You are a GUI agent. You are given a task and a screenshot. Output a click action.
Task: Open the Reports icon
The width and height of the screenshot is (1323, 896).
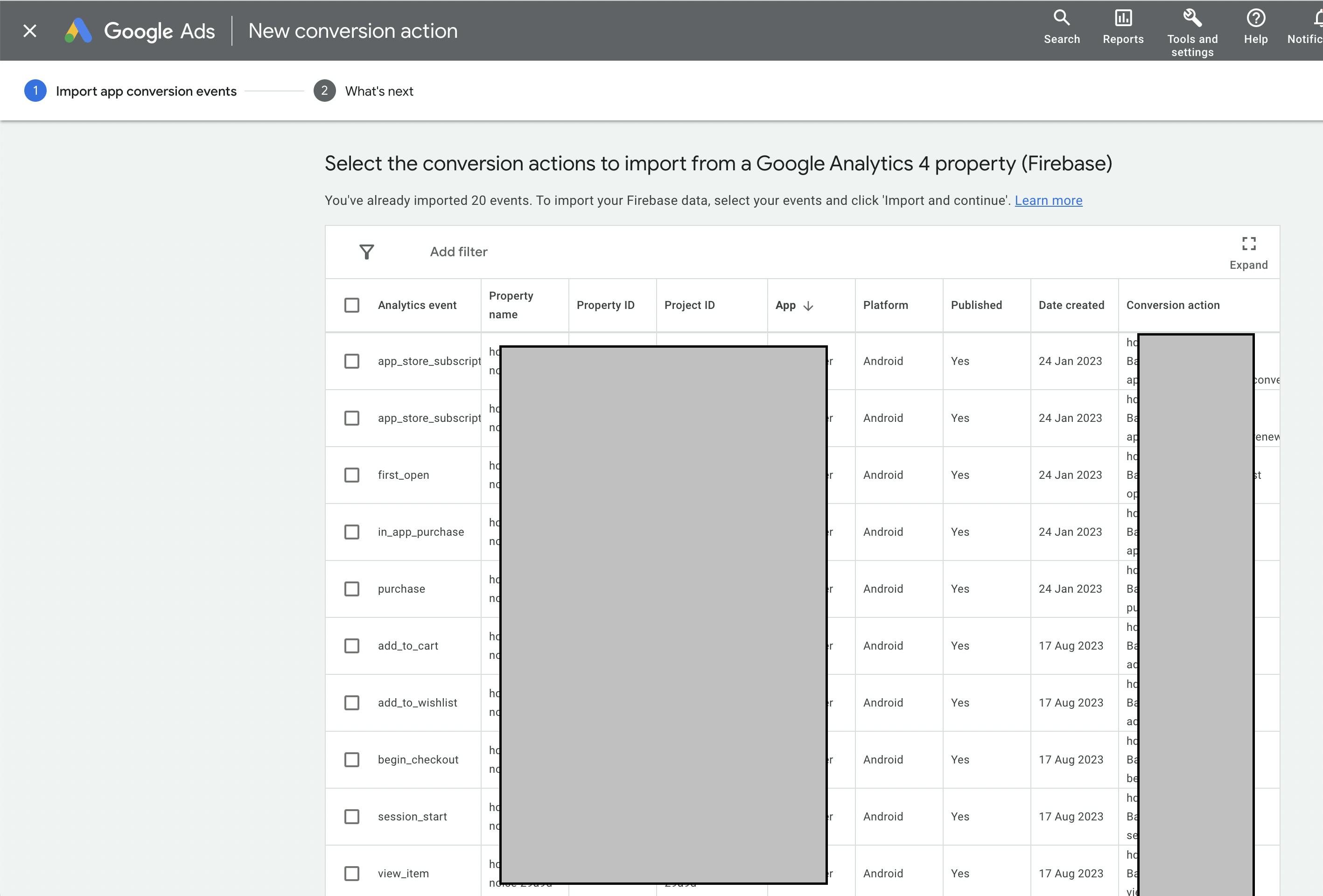point(1123,18)
